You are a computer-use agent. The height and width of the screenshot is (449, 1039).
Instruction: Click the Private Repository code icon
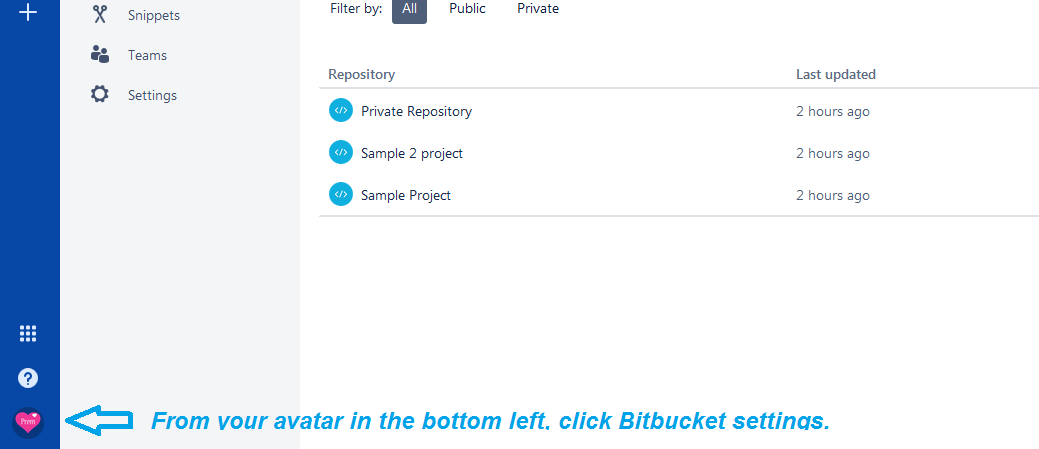coord(341,111)
